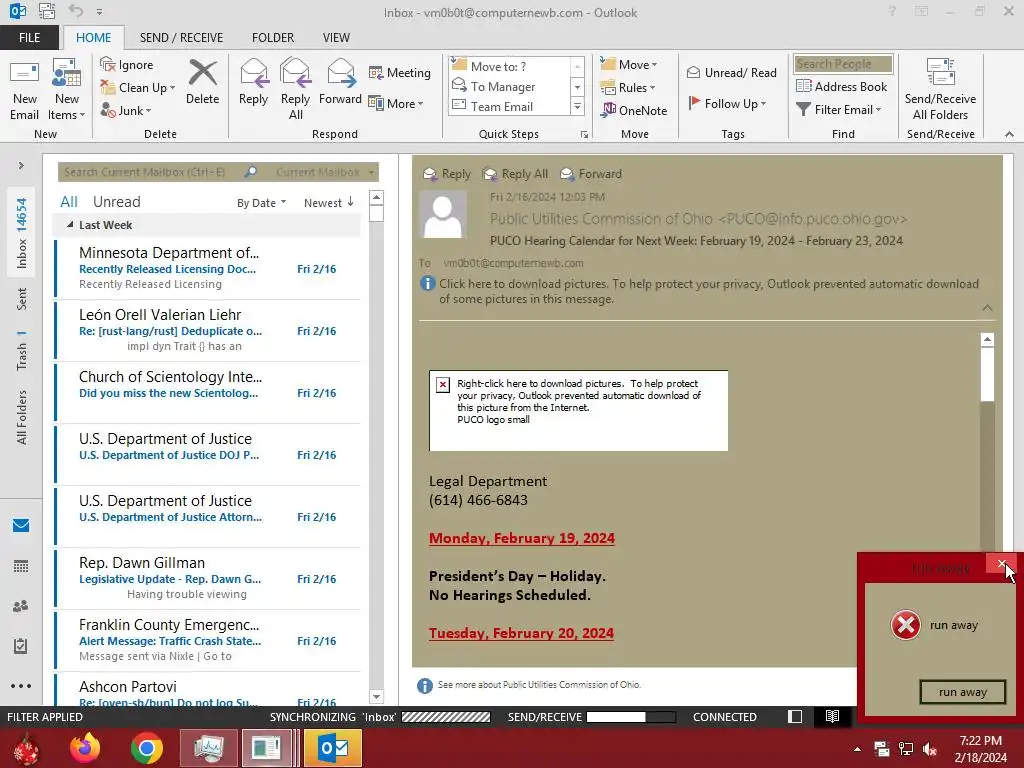
Task: Switch to People view icon
Action: tap(21, 606)
